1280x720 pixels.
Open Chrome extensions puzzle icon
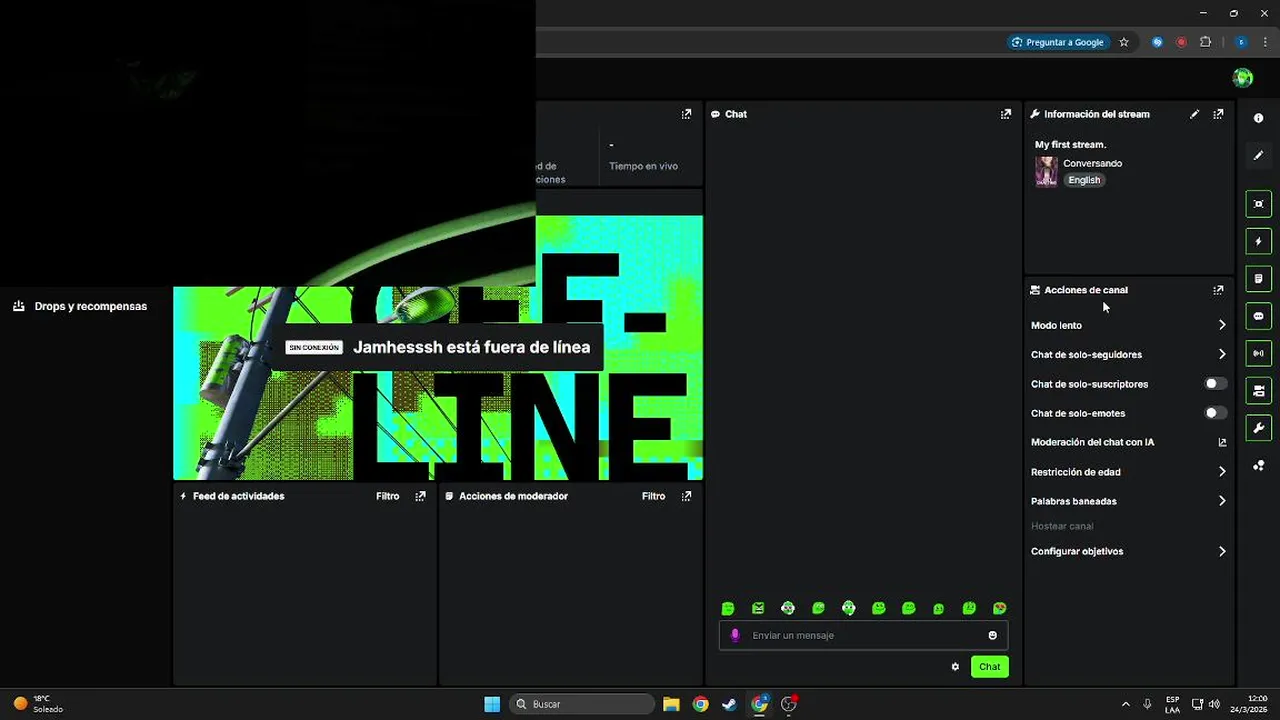[1205, 42]
